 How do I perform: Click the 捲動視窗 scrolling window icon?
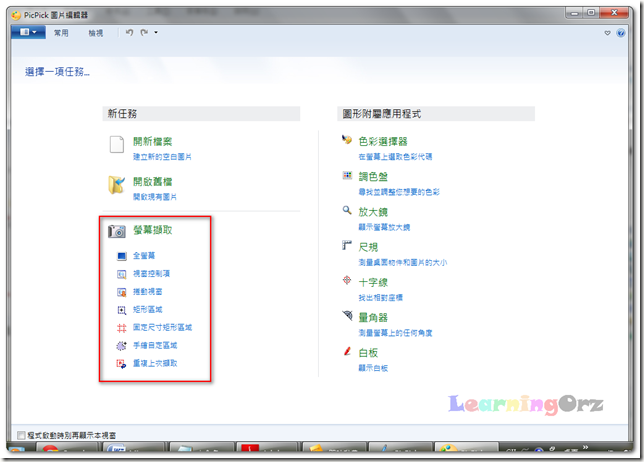122,292
